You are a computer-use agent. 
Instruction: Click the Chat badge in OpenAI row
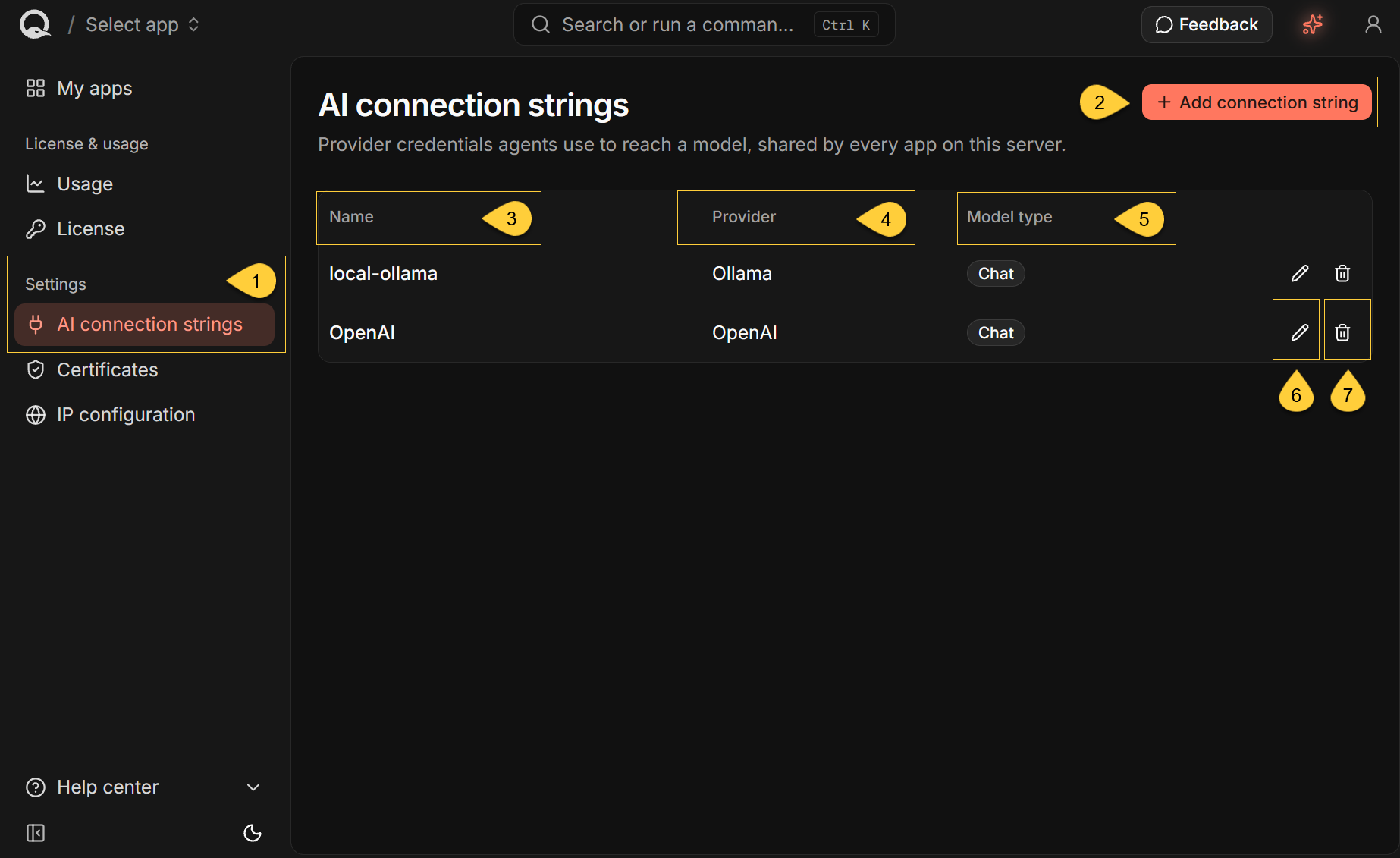point(996,333)
